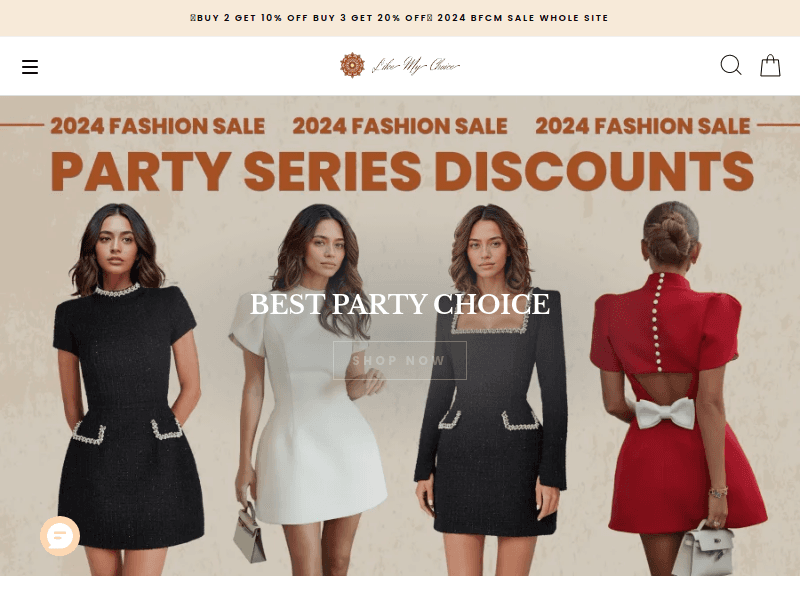800x600 pixels.
Task: Click the PARTY SERIES DISCOUNTS banner title
Action: click(402, 171)
